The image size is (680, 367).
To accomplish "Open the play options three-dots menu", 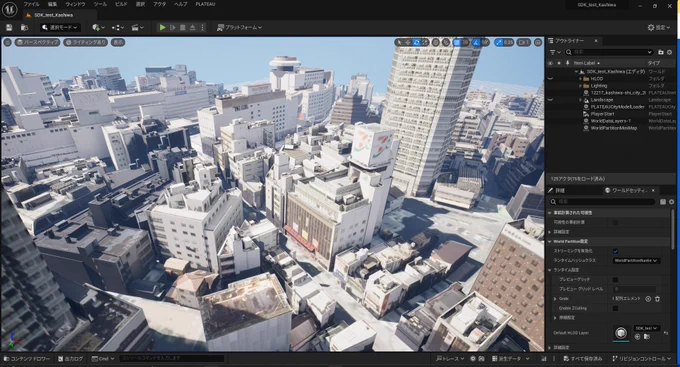I will [x=203, y=27].
